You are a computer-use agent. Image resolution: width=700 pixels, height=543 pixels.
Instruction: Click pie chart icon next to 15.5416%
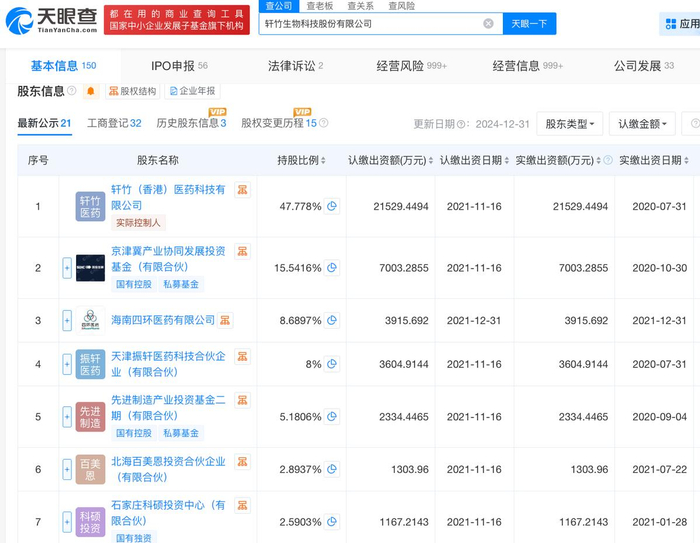tap(332, 268)
